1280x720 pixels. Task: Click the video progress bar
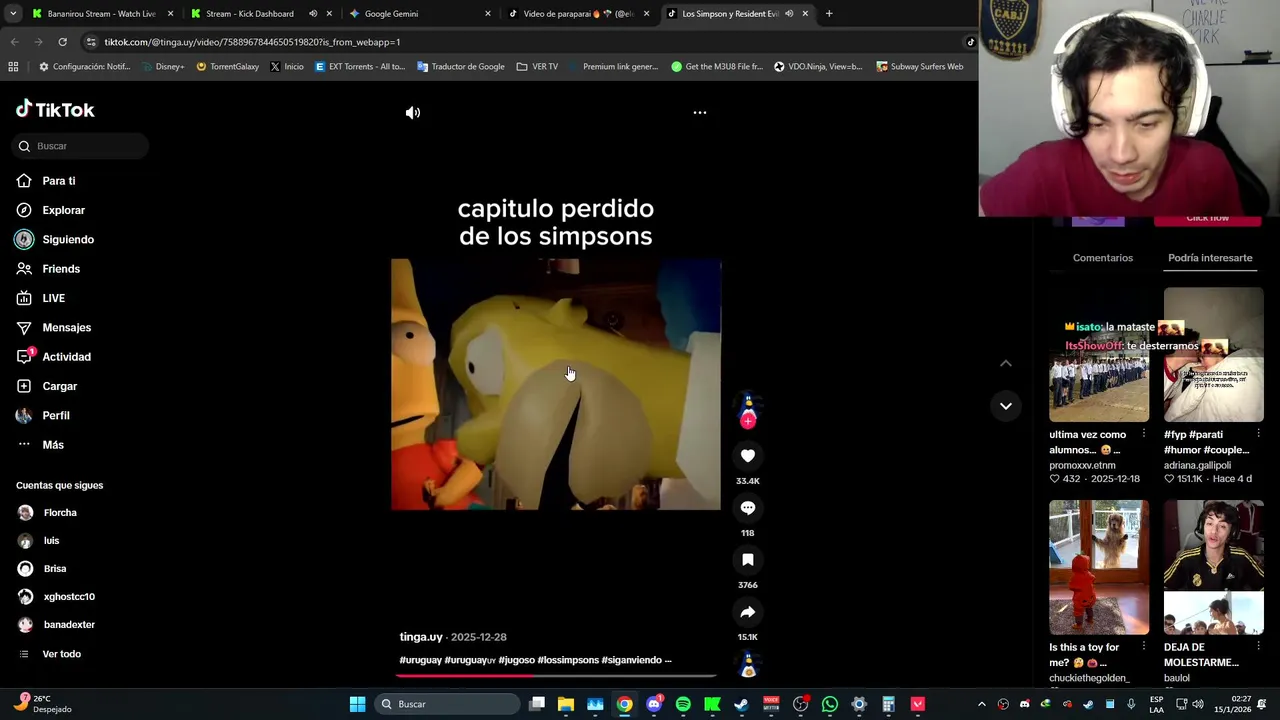click(x=556, y=676)
